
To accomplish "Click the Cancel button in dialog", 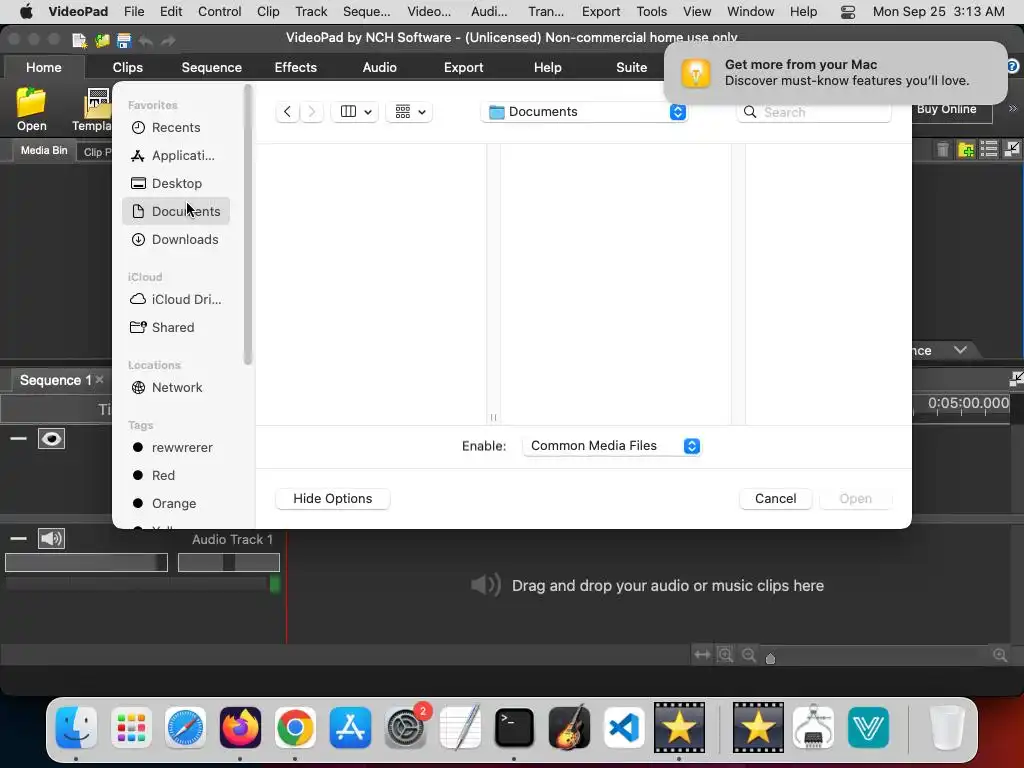I will click(x=775, y=498).
